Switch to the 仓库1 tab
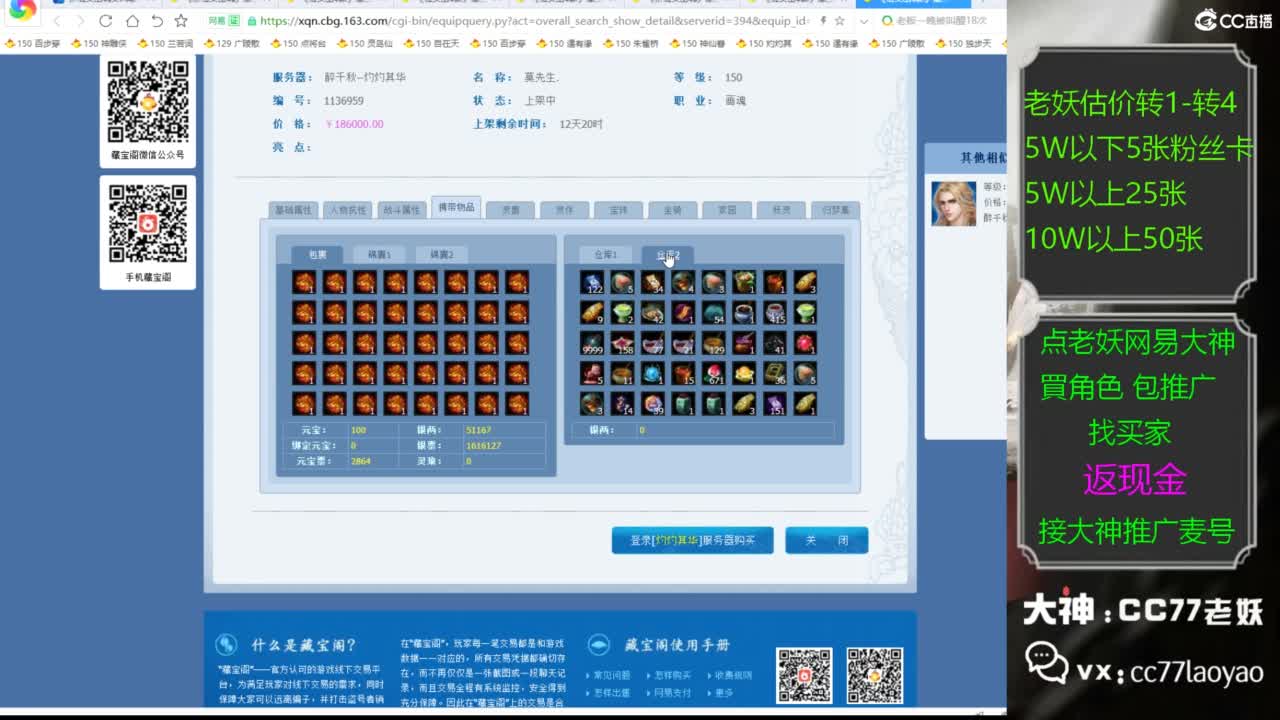This screenshot has width=1280, height=720. pyautogui.click(x=606, y=255)
